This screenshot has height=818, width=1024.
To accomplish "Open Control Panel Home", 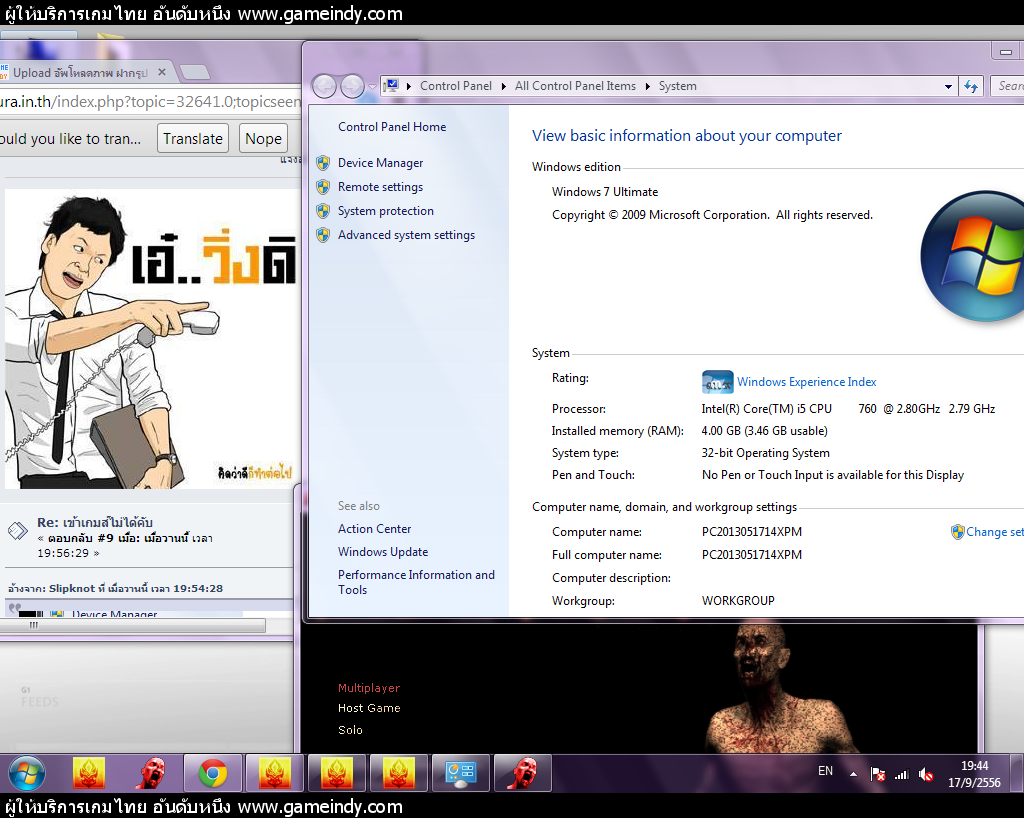I will tap(392, 127).
